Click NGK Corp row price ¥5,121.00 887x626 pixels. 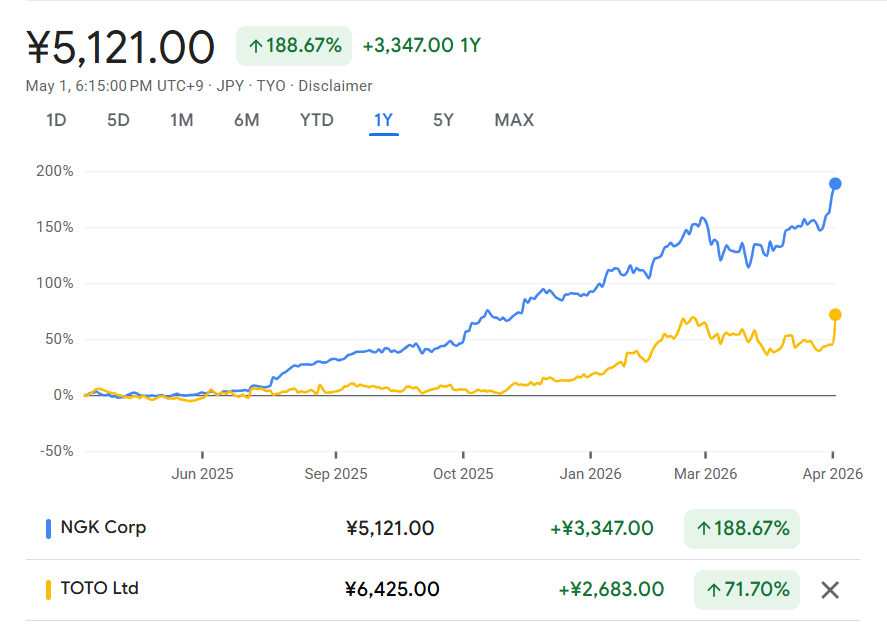390,528
